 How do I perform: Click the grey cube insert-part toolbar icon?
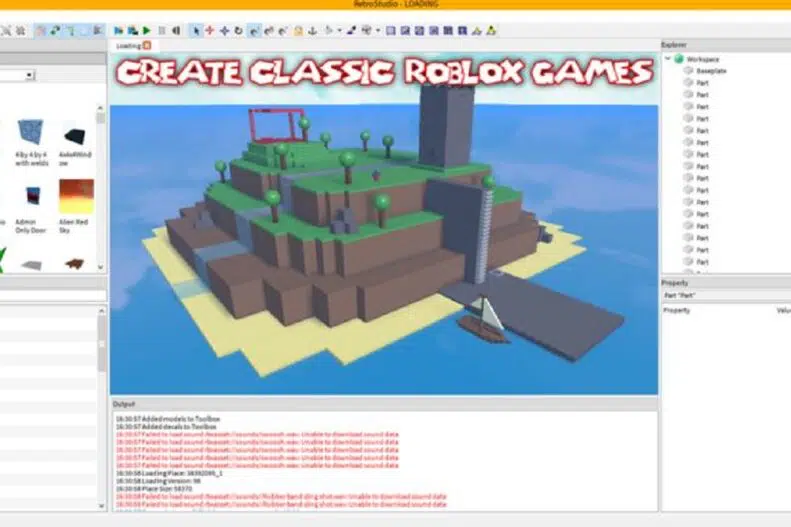pos(367,31)
